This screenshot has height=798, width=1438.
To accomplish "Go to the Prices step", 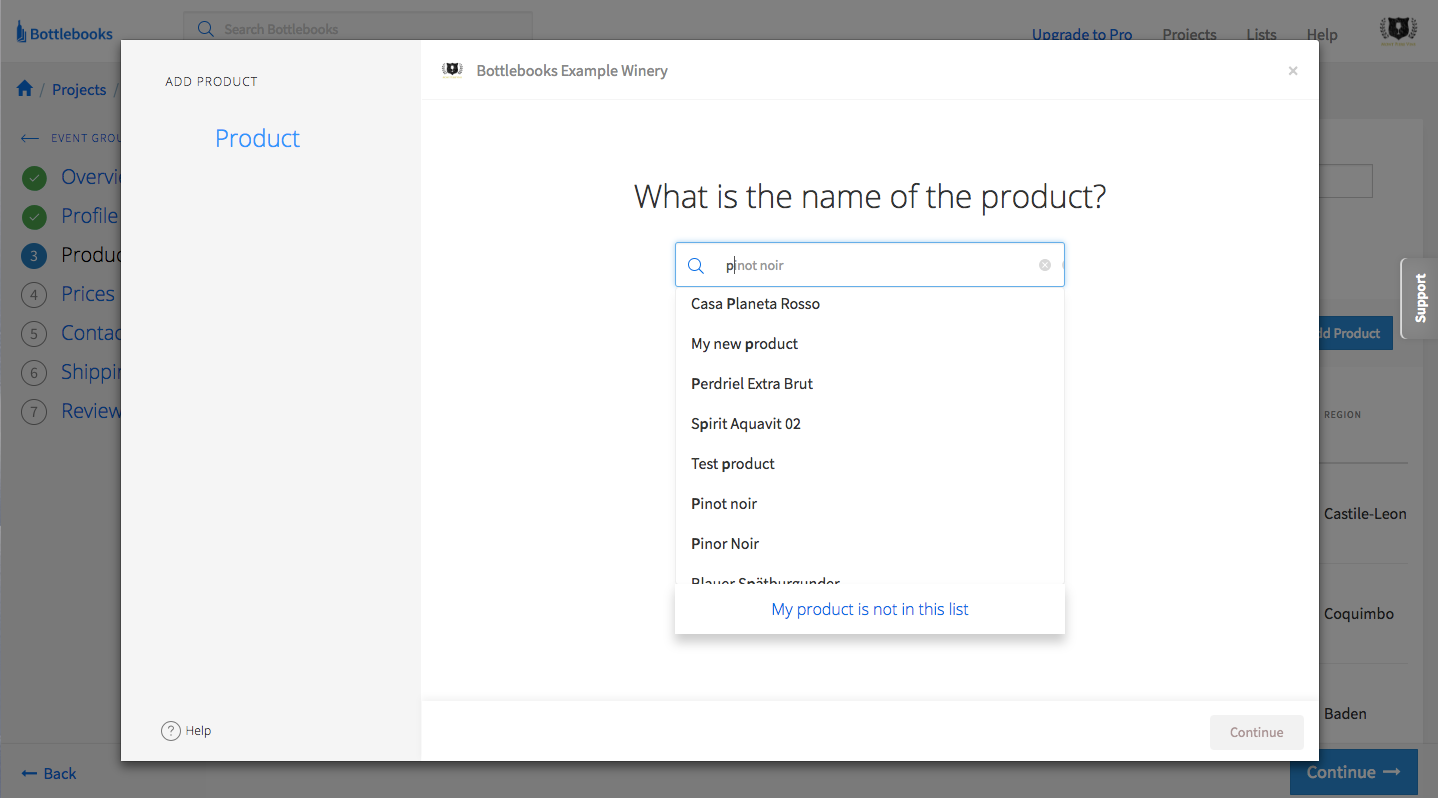I will (88, 294).
